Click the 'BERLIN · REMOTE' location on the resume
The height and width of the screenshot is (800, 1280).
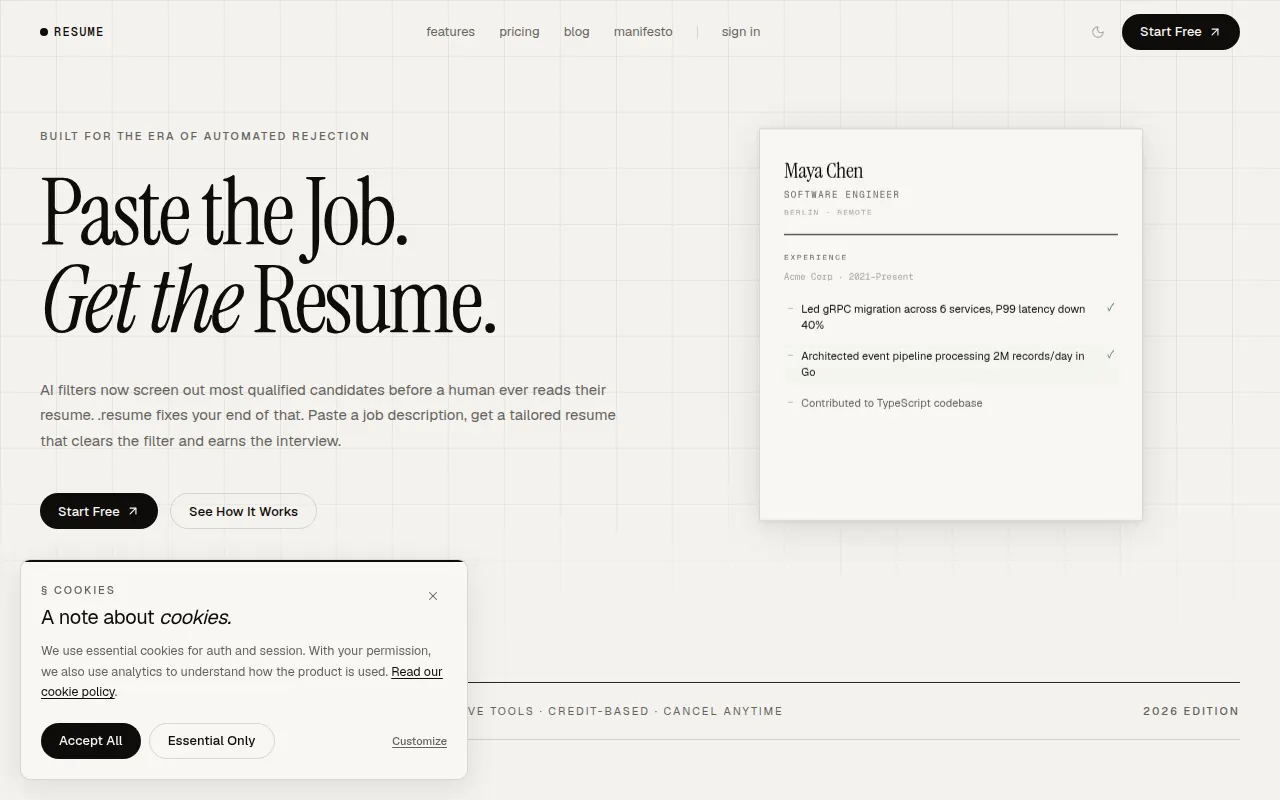(x=828, y=212)
